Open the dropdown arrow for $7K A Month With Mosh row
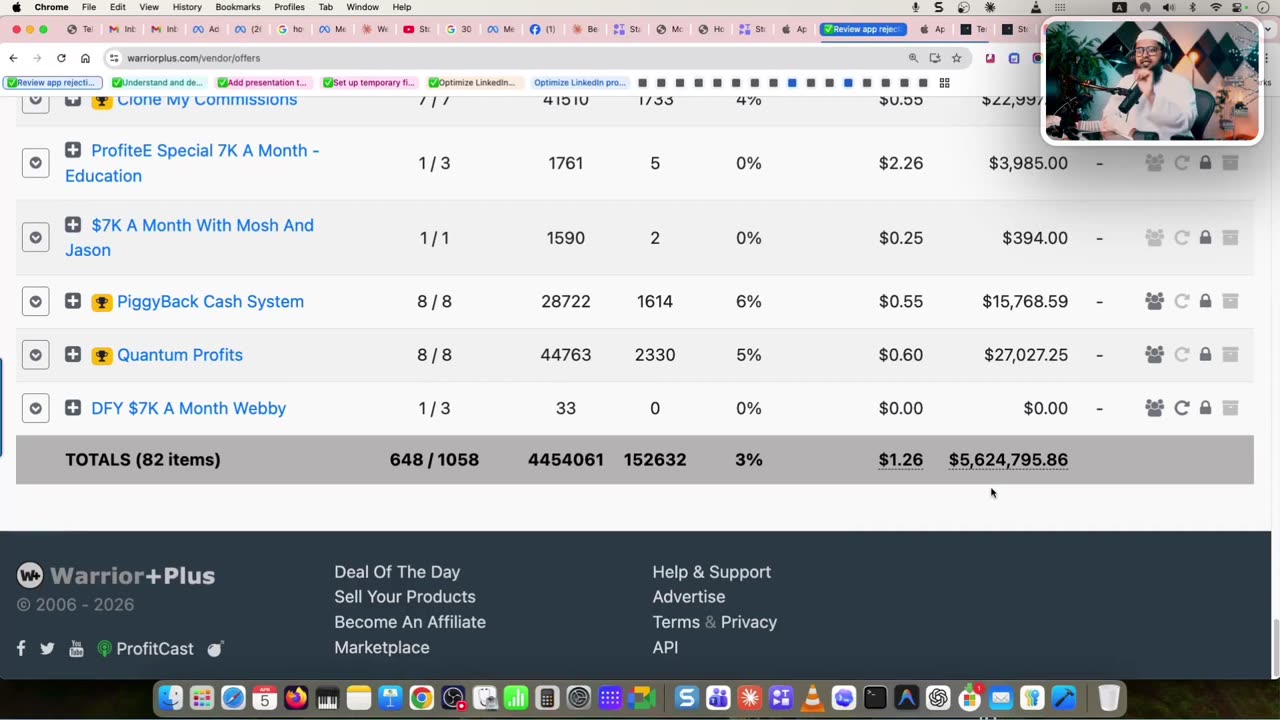 pyautogui.click(x=35, y=238)
